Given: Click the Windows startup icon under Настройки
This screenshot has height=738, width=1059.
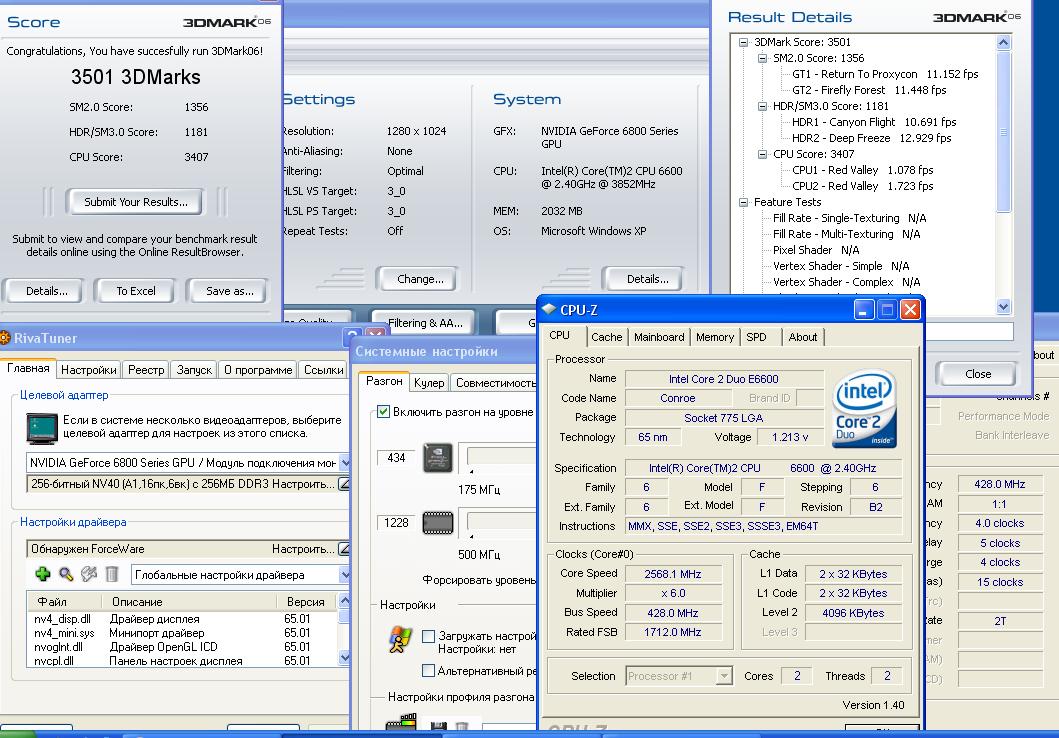Looking at the screenshot, I should (x=400, y=640).
